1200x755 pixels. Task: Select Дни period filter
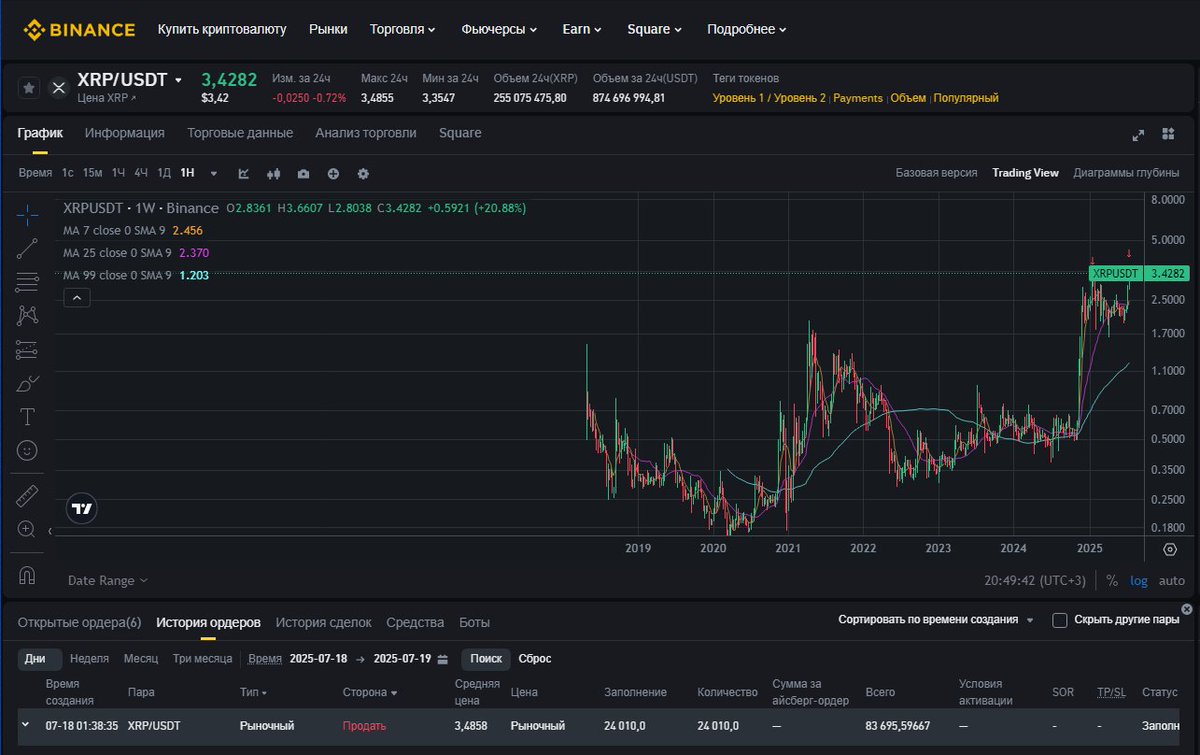pos(40,659)
